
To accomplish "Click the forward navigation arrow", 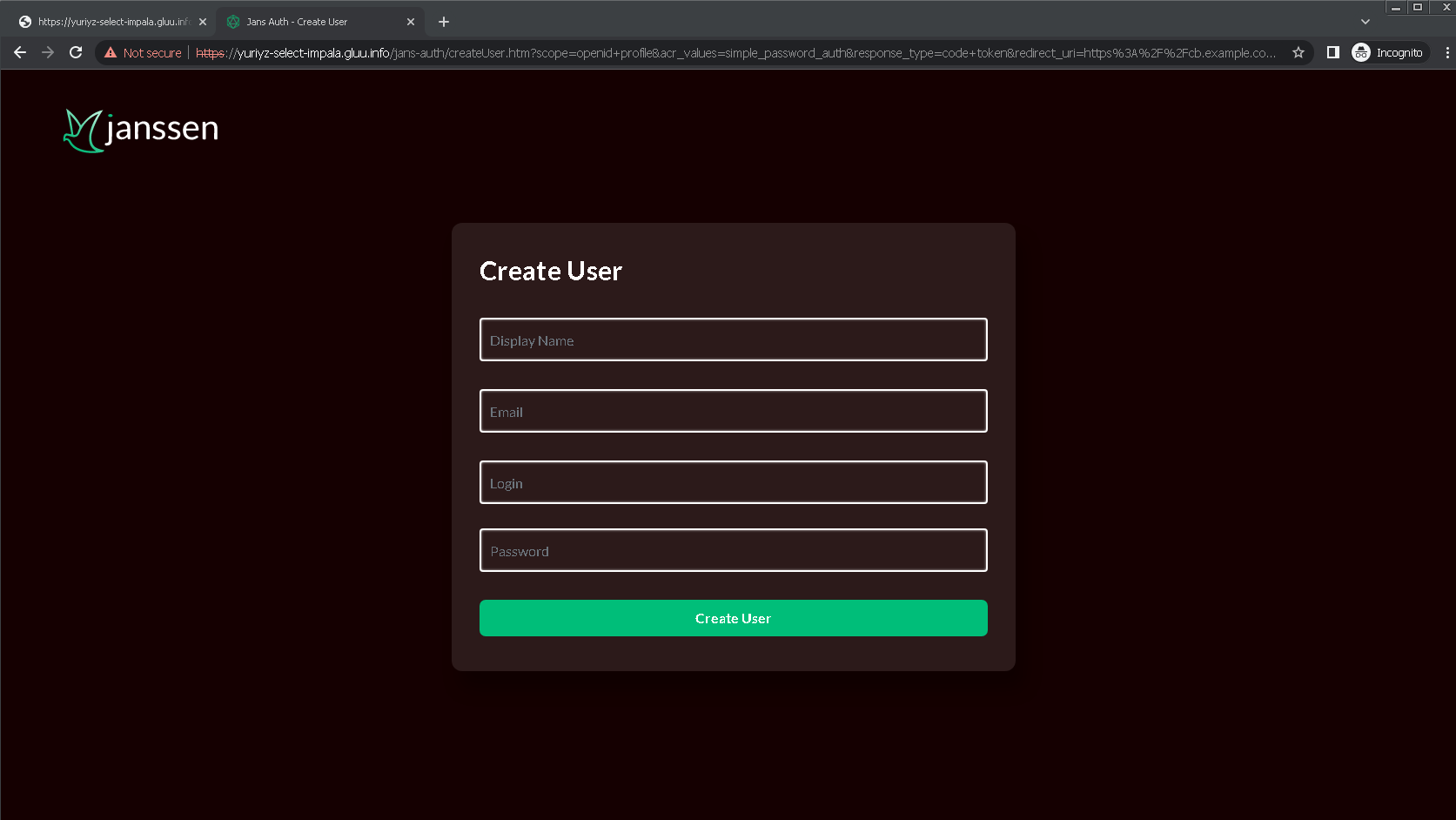I will point(48,52).
